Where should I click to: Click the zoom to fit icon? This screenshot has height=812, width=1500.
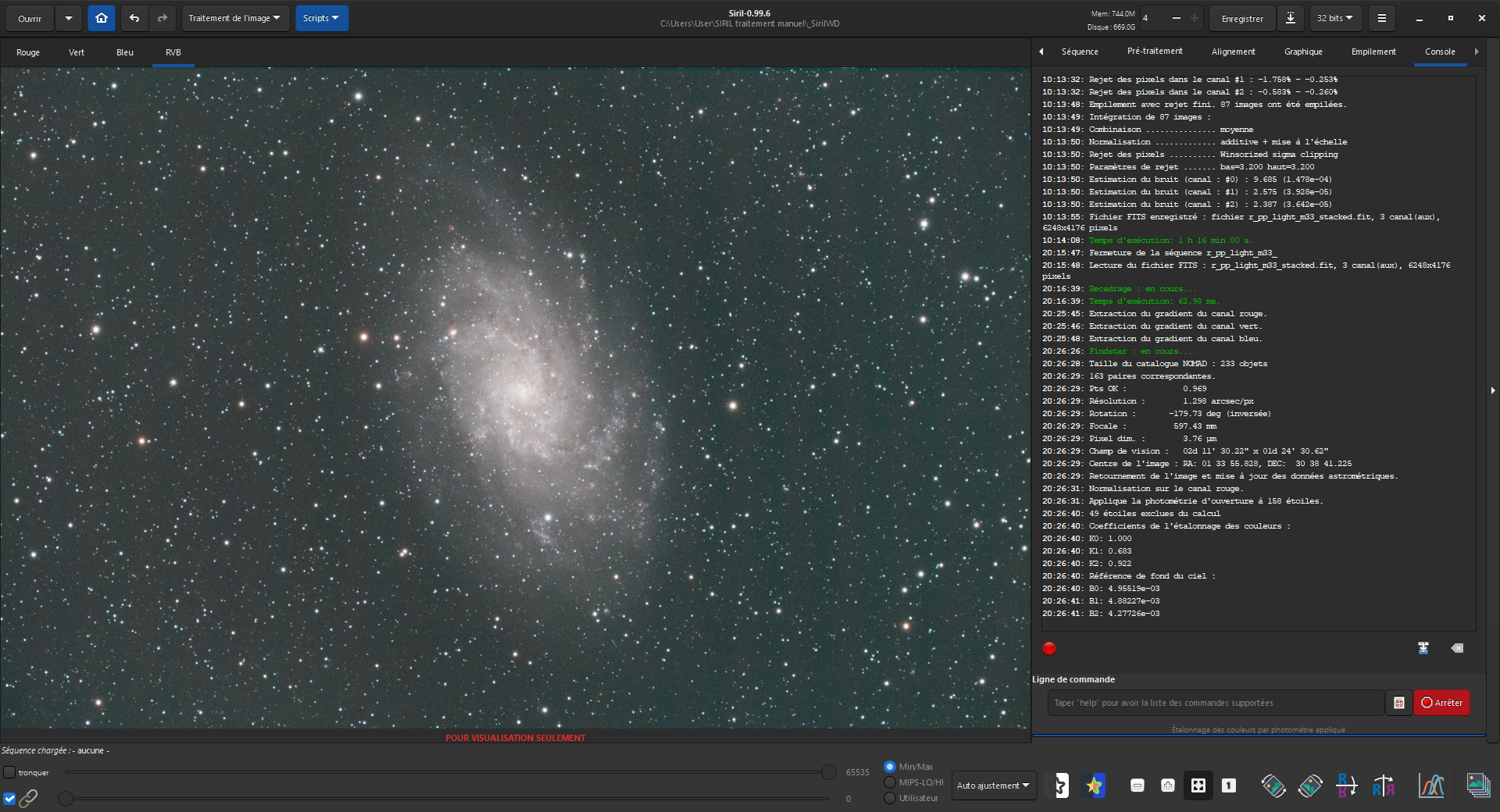coord(1198,785)
